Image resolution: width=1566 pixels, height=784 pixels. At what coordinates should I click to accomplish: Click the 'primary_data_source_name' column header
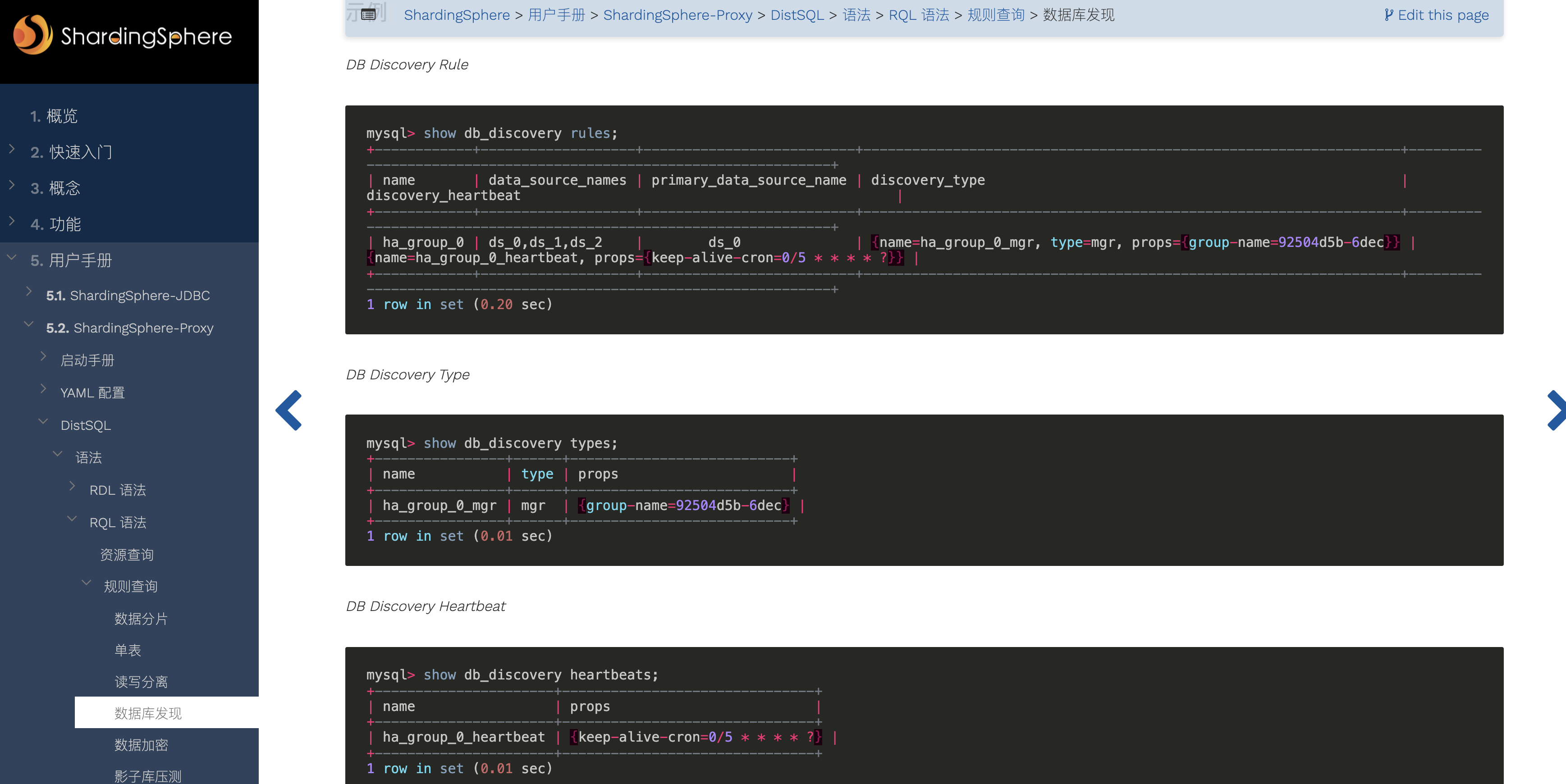point(749,180)
